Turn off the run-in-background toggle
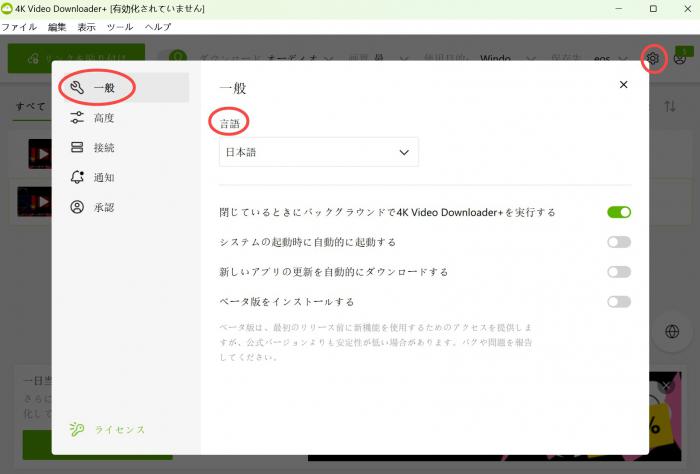Image resolution: width=700 pixels, height=474 pixels. click(x=619, y=212)
